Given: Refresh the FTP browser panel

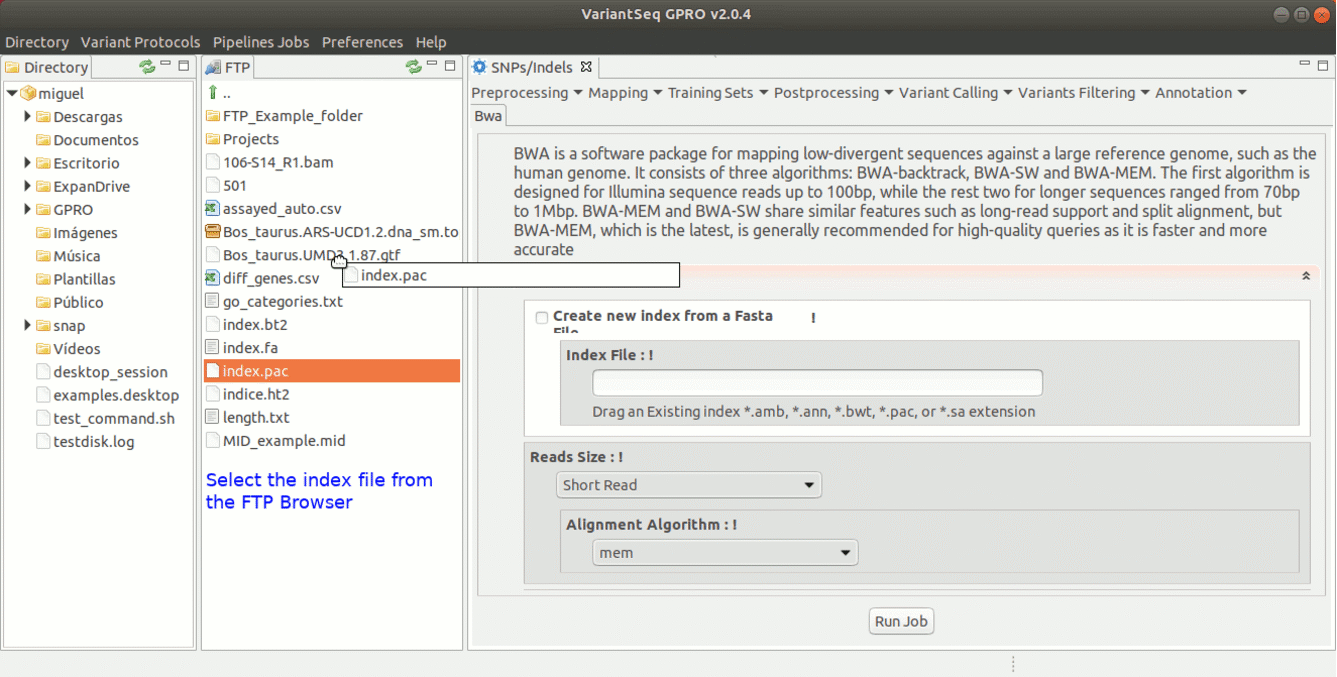Looking at the screenshot, I should (413, 67).
